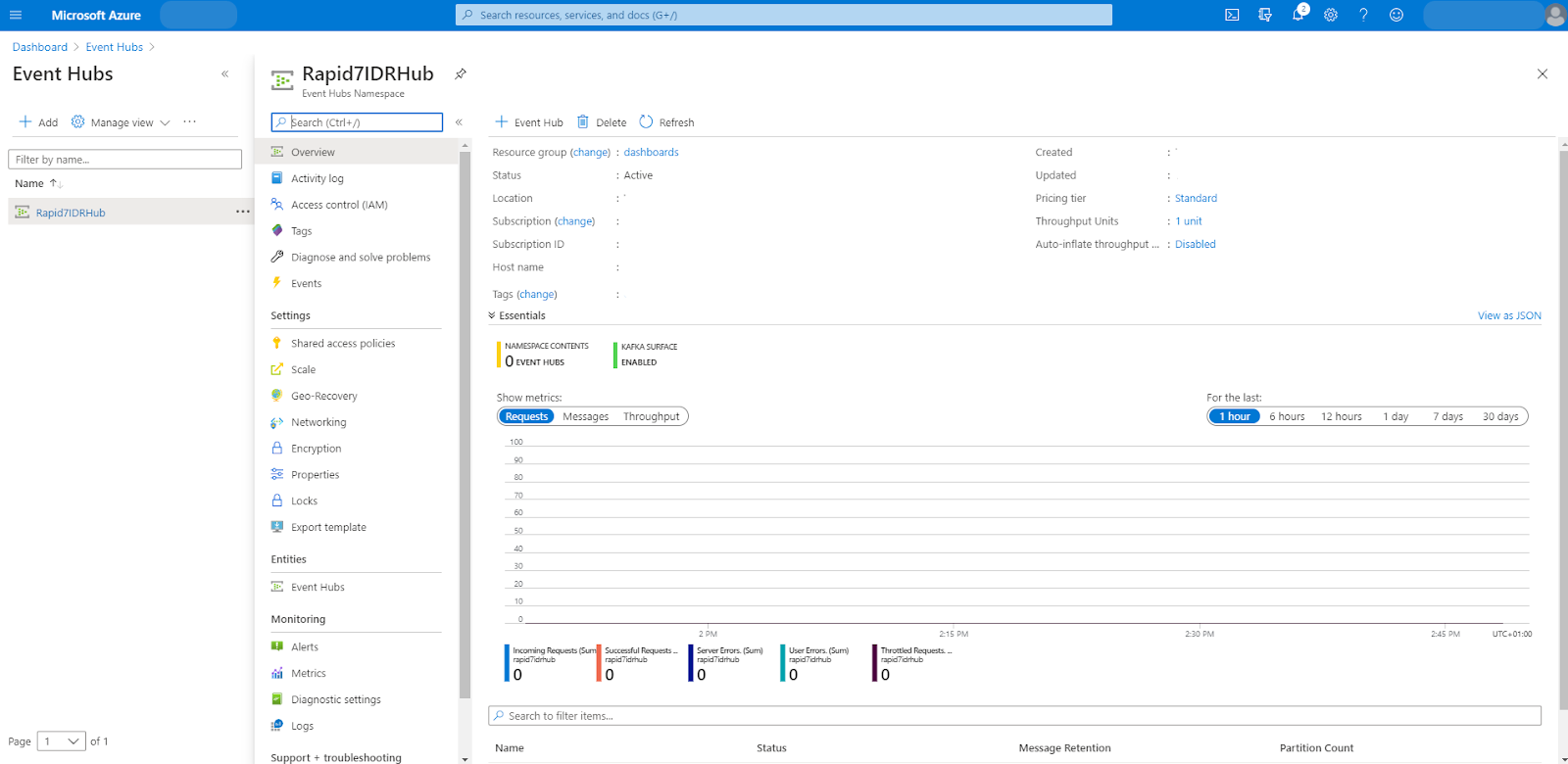Select the 1 hour time range

click(1234, 416)
